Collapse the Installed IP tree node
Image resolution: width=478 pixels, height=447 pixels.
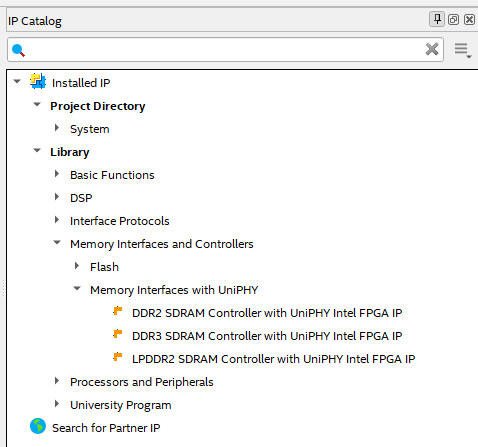(17, 81)
